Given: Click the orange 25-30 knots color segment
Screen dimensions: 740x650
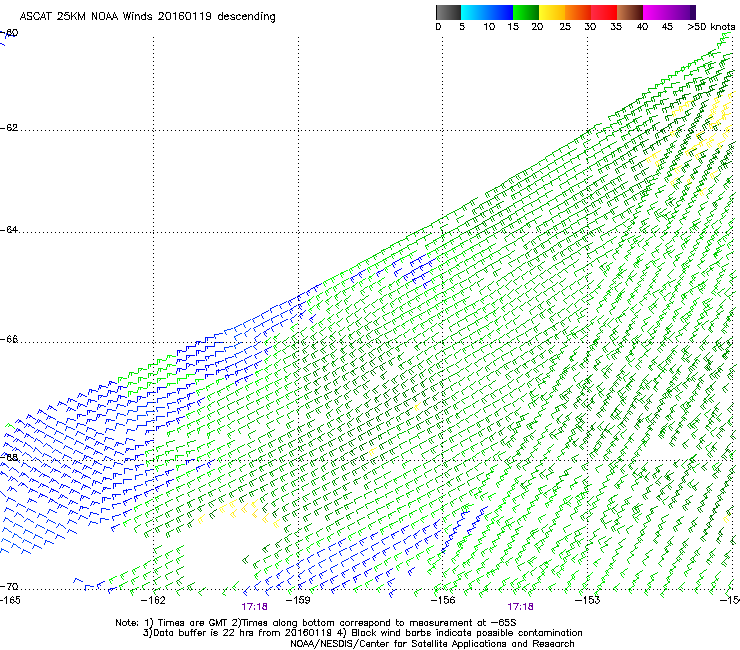Looking at the screenshot, I should pos(578,12).
